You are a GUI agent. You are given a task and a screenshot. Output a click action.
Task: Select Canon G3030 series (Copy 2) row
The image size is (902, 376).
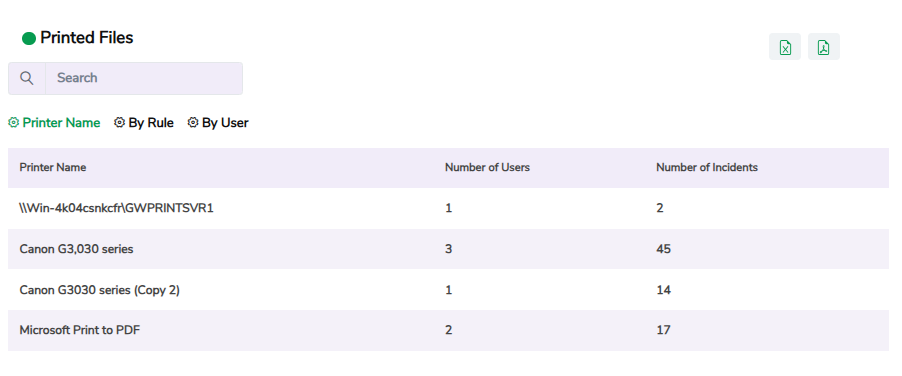[448, 290]
